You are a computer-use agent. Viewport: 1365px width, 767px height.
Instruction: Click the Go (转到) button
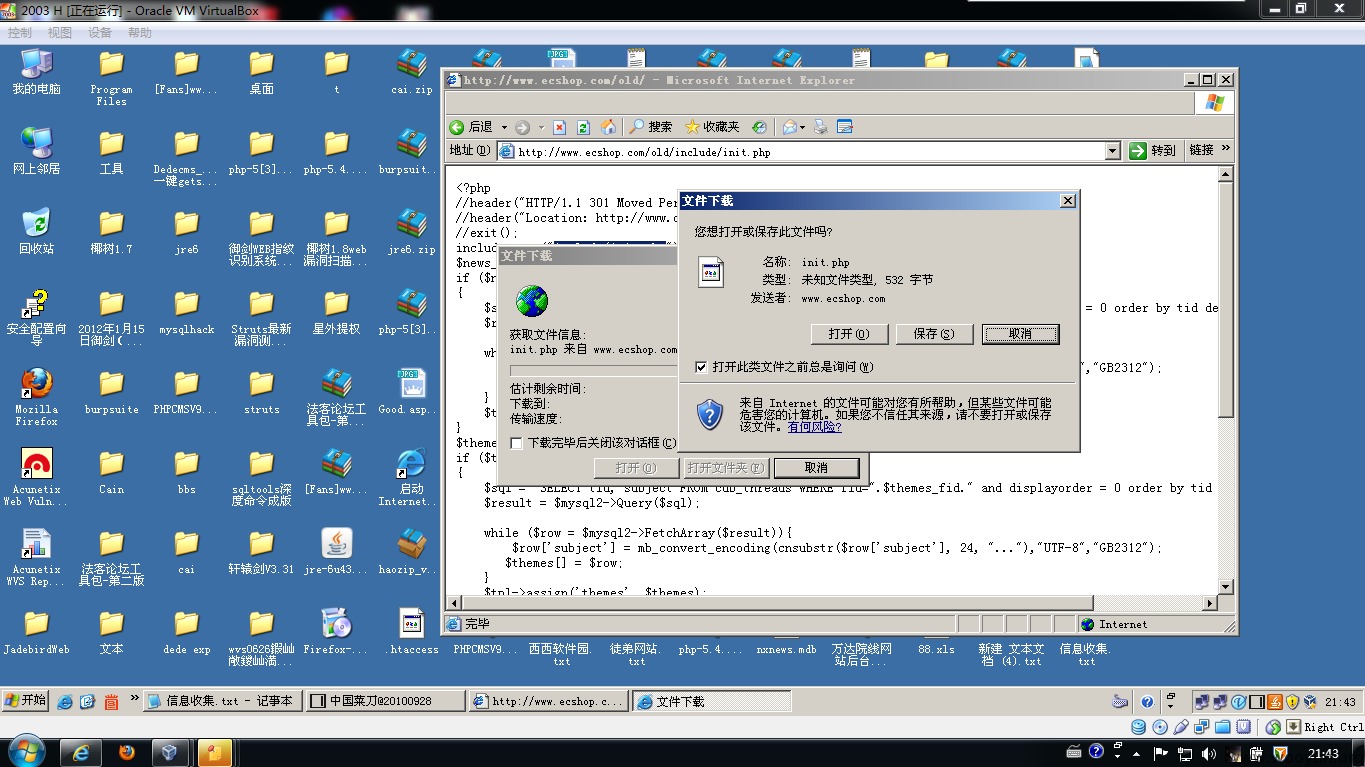click(x=1153, y=151)
